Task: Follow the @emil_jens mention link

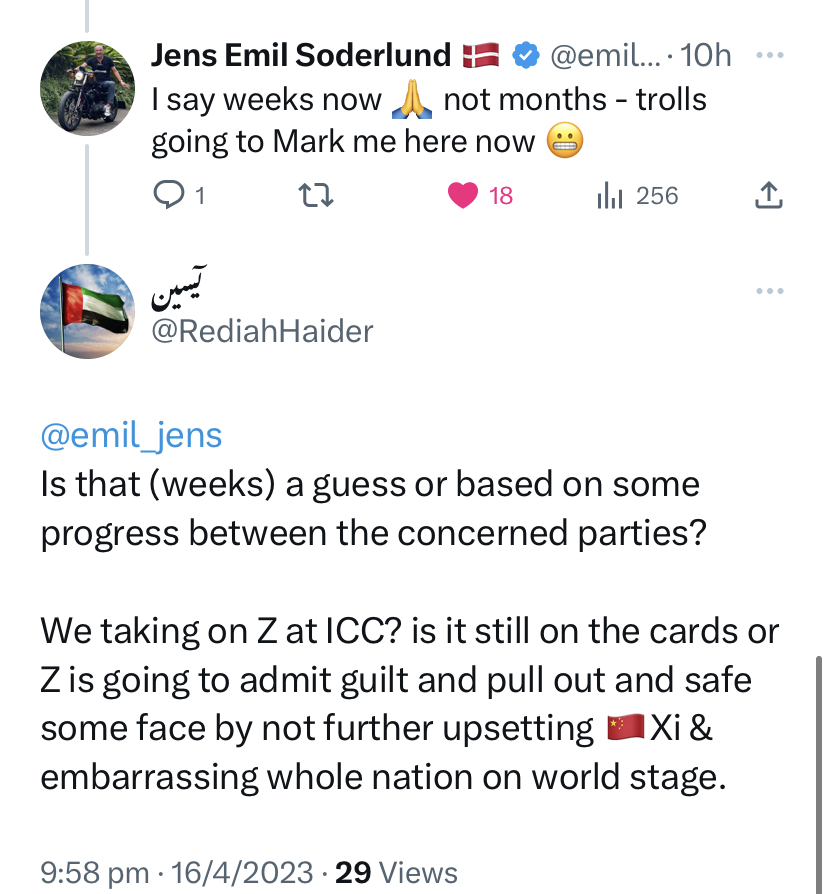Action: point(131,435)
